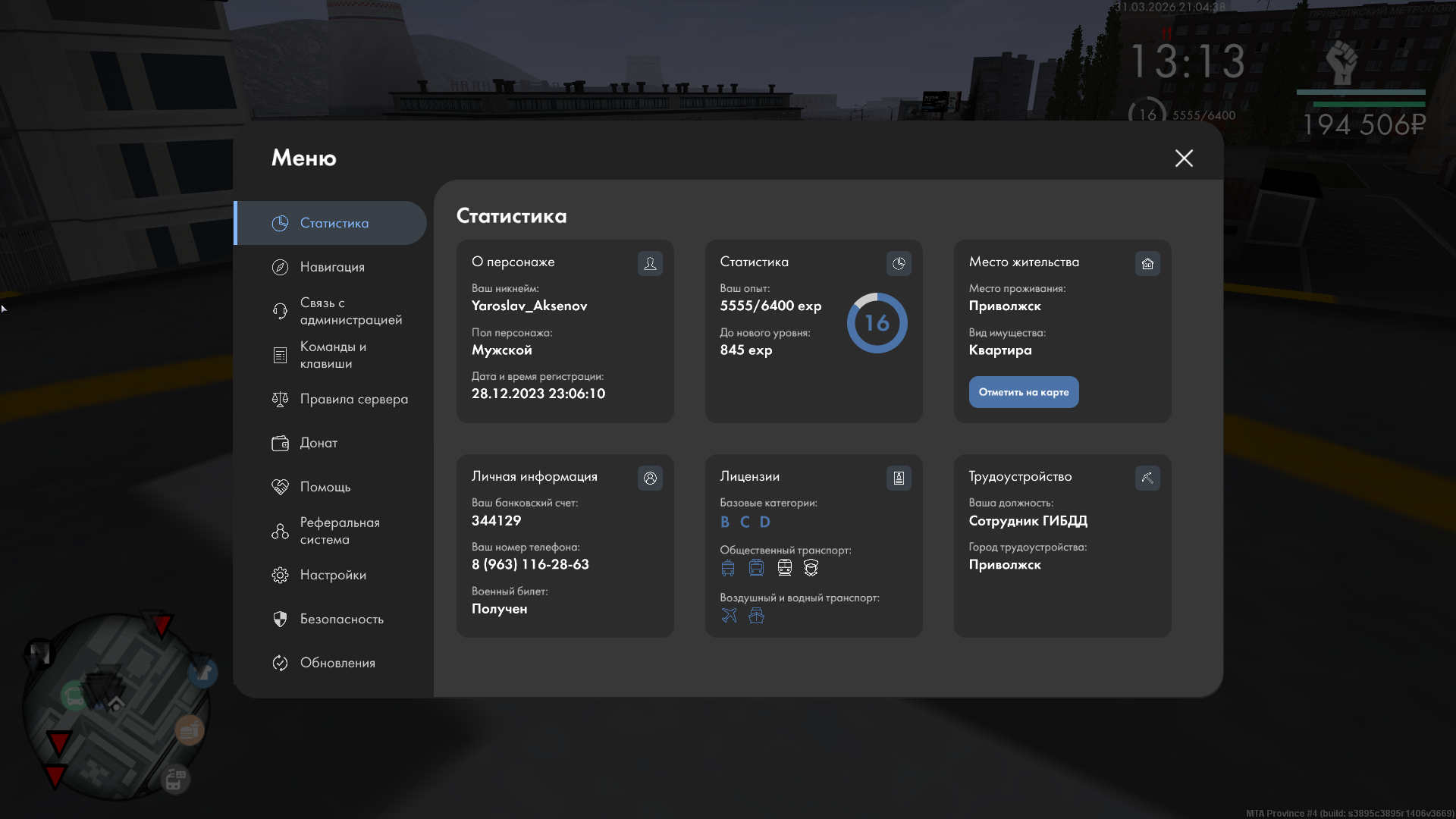The height and width of the screenshot is (819, 1456).
Task: Click the user circle icon in Личная информация card
Action: click(650, 478)
